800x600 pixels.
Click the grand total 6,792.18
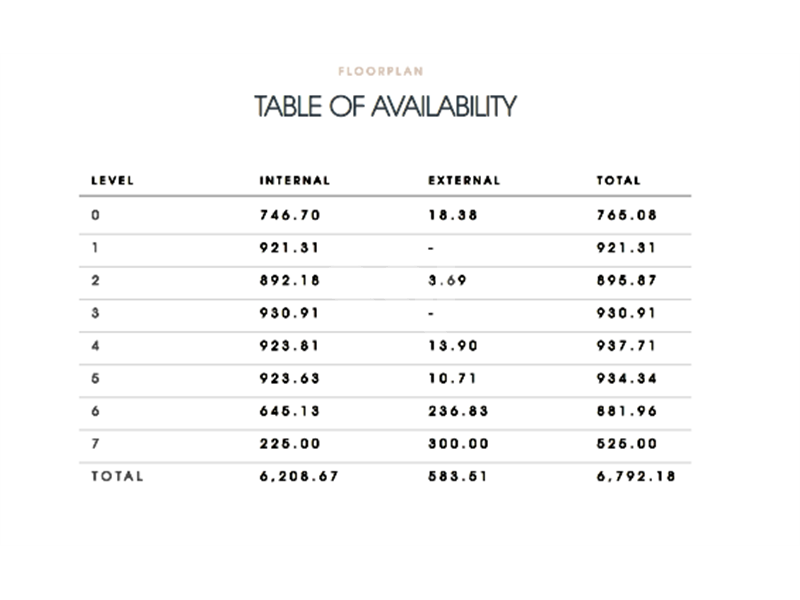[x=636, y=477]
